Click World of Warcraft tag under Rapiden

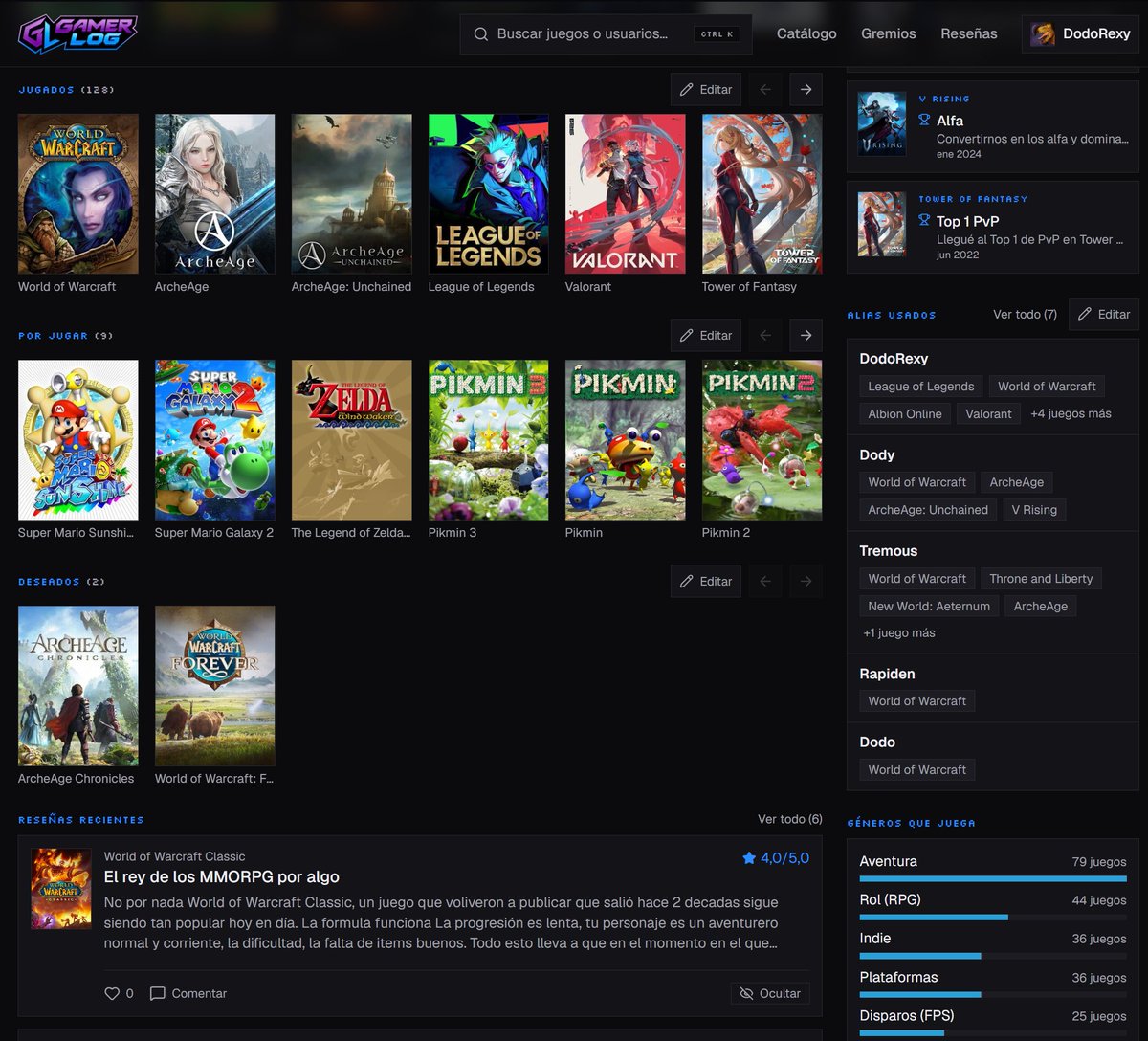pyautogui.click(x=917, y=701)
